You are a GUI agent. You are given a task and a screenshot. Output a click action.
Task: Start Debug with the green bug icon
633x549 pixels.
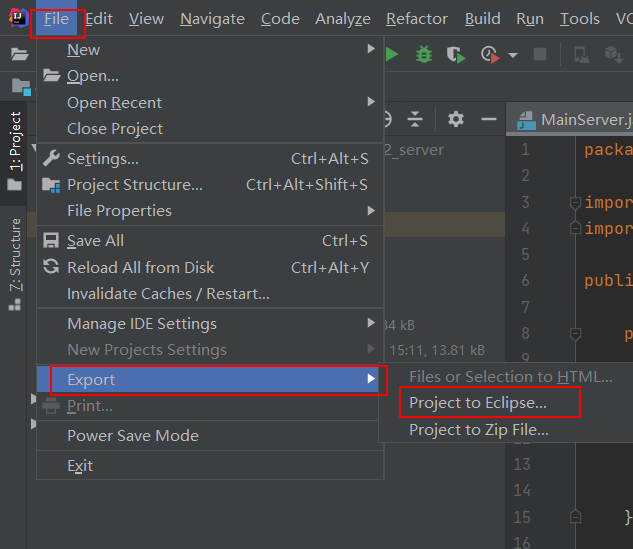424,54
